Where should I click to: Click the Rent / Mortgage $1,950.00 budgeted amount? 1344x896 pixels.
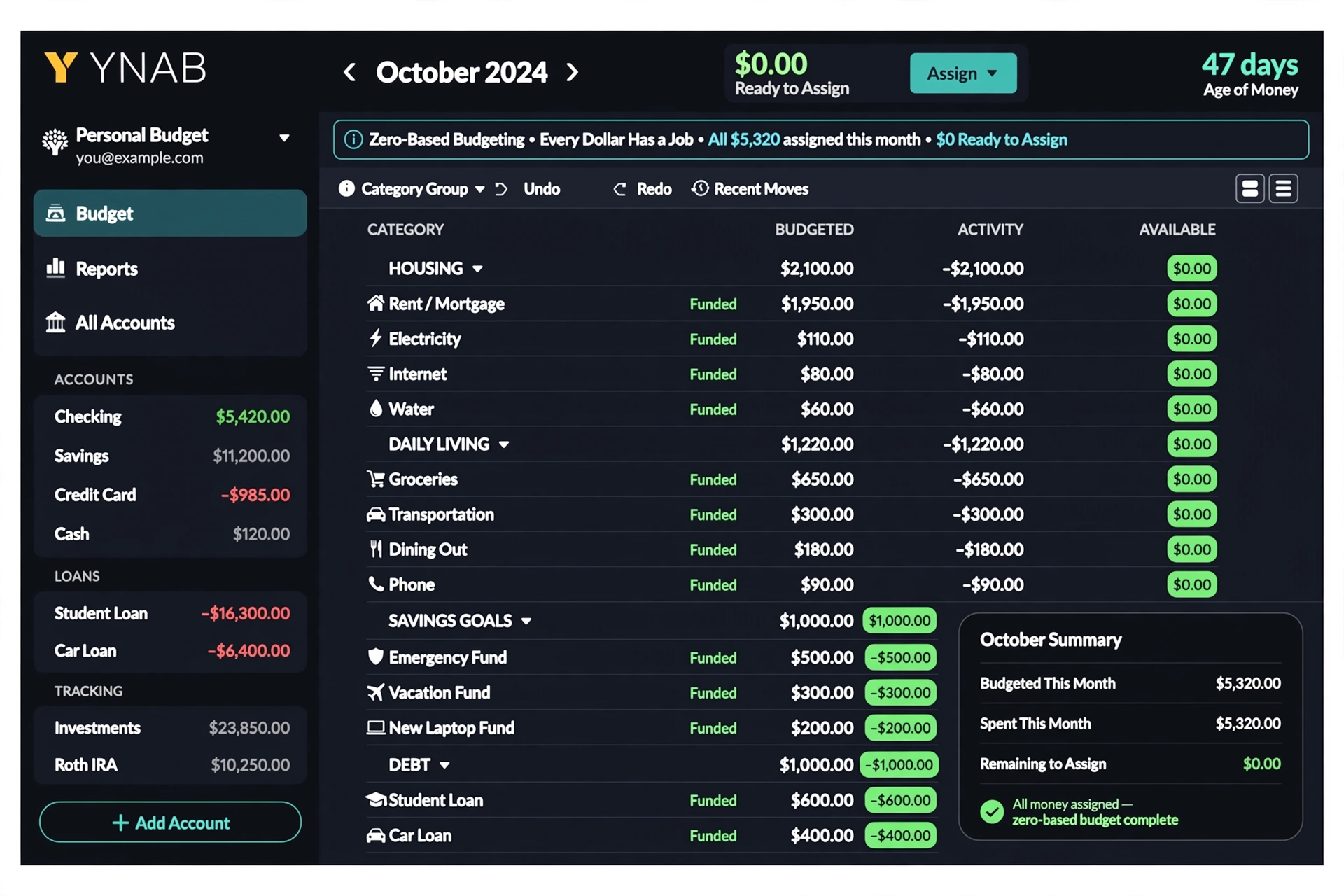pyautogui.click(x=817, y=304)
